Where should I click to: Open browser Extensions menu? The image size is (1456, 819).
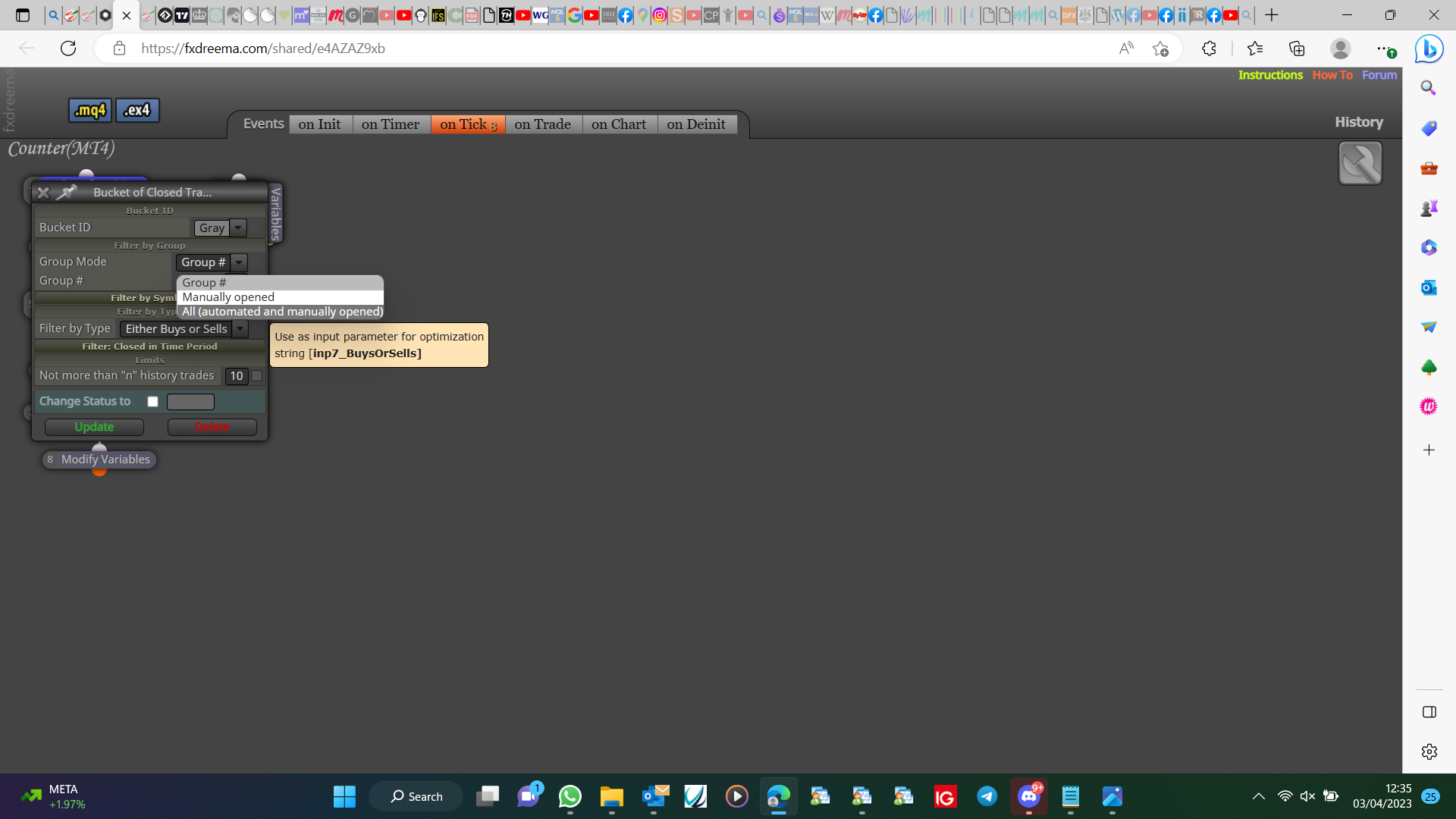coord(1209,49)
